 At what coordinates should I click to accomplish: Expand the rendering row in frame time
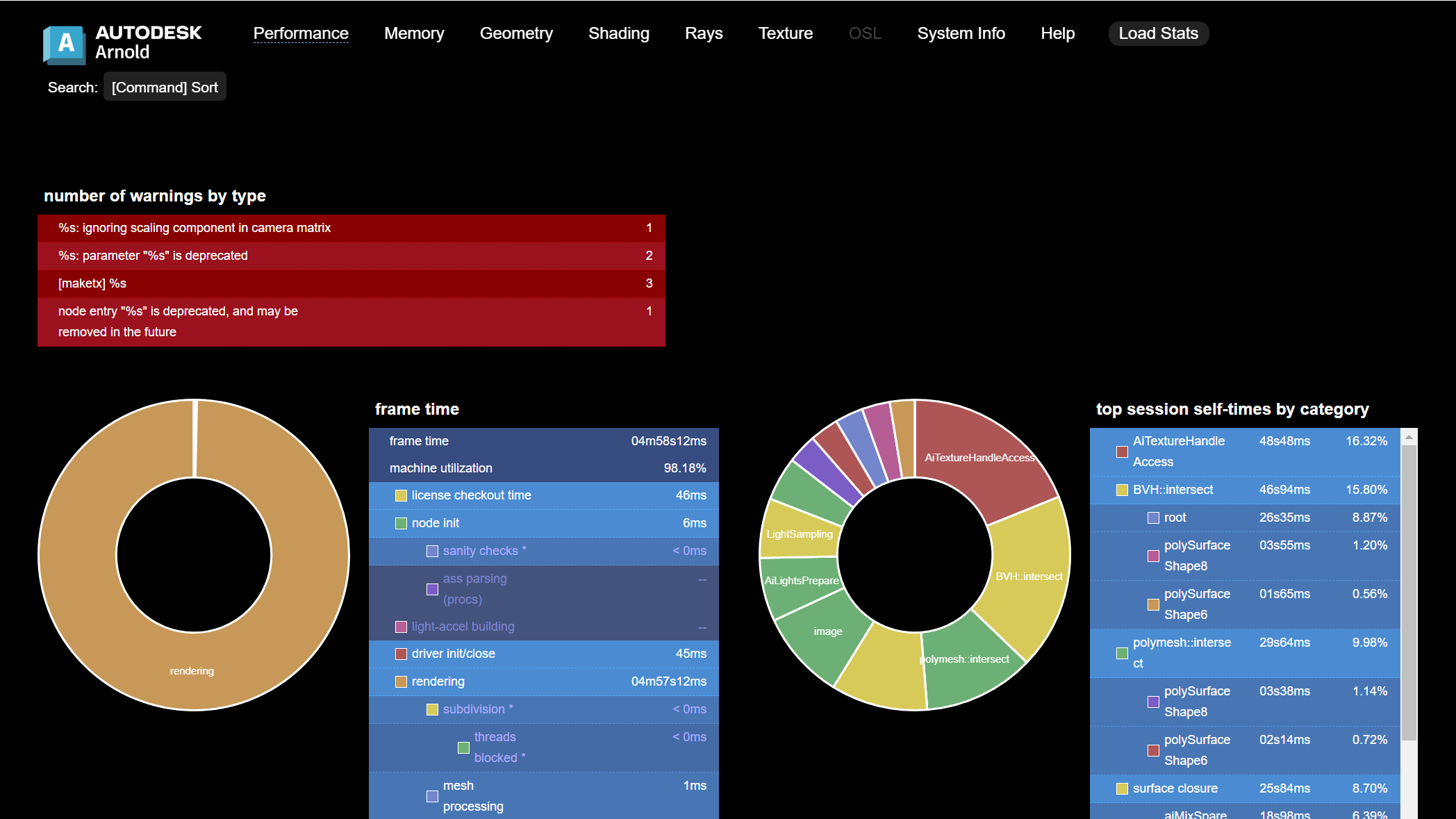438,681
